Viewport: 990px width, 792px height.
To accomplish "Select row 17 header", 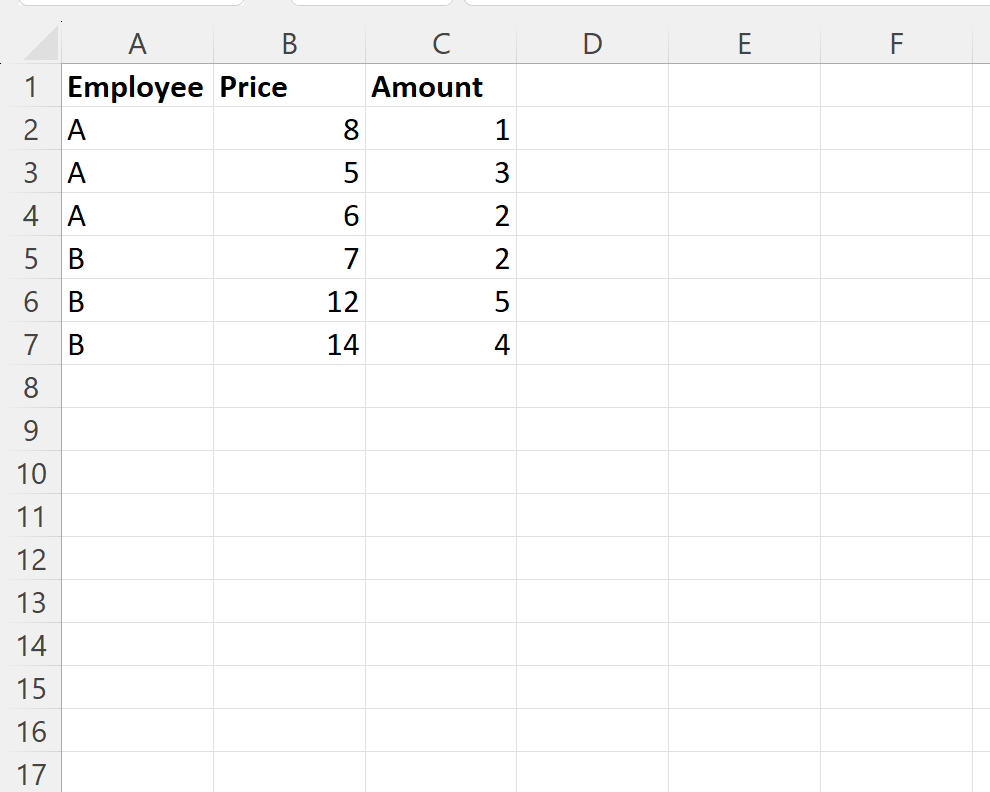I will [30, 773].
